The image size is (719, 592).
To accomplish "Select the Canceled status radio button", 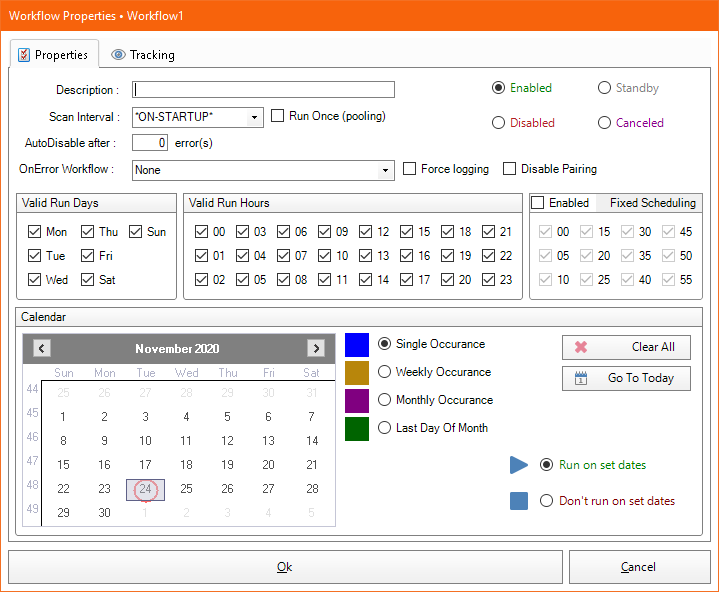I will 604,123.
